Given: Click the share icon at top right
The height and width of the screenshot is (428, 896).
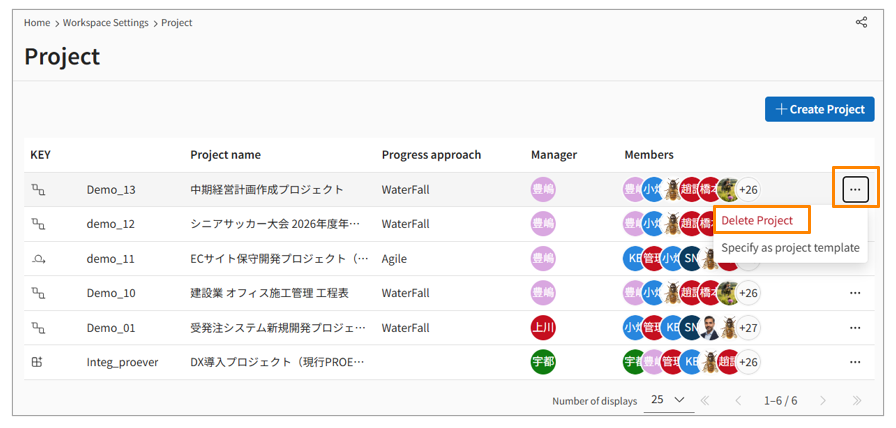Looking at the screenshot, I should click(x=861, y=22).
